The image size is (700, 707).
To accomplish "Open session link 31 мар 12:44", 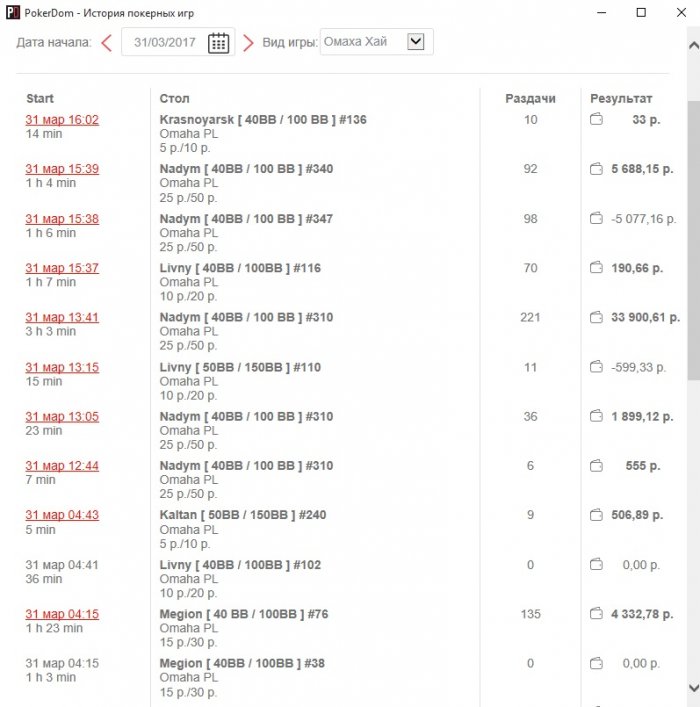I will pyautogui.click(x=62, y=466).
